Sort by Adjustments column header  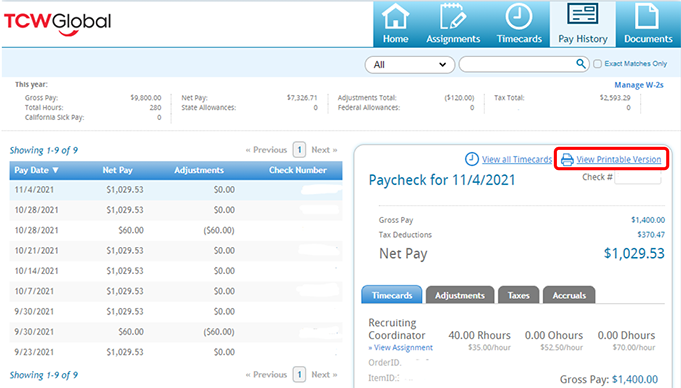199,170
